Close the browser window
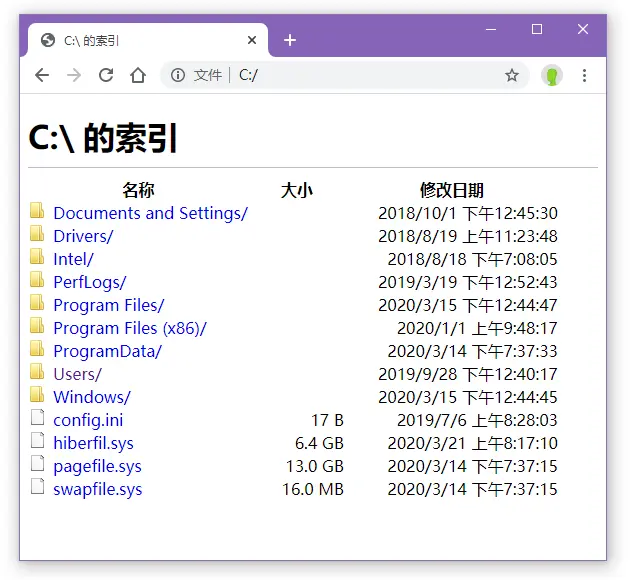The height and width of the screenshot is (580, 630). tap(583, 29)
